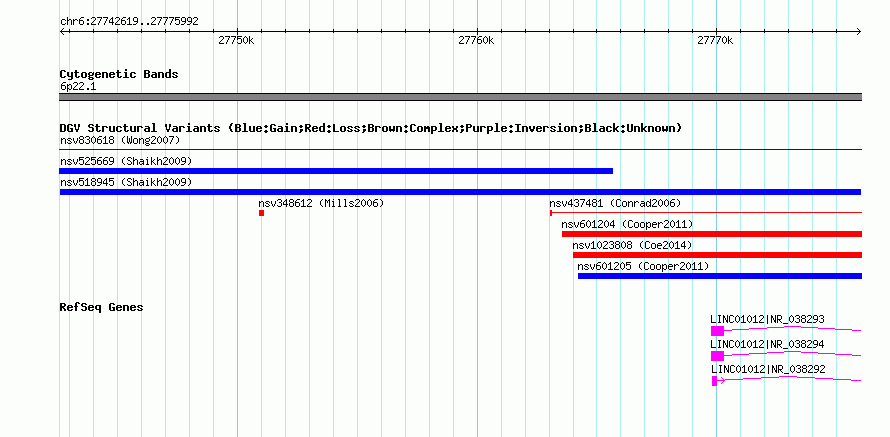Image resolution: width=890 pixels, height=437 pixels.
Task: Click the 27760k ruler position label
Action: coord(477,40)
